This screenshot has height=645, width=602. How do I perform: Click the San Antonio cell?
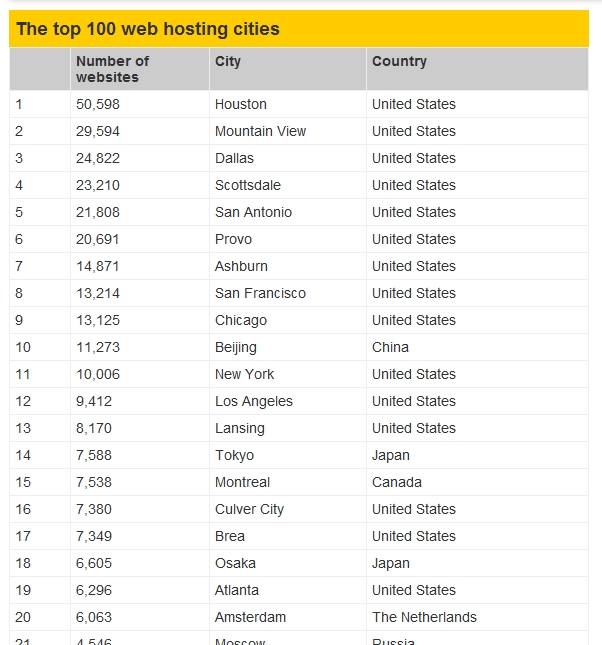[x=254, y=212]
